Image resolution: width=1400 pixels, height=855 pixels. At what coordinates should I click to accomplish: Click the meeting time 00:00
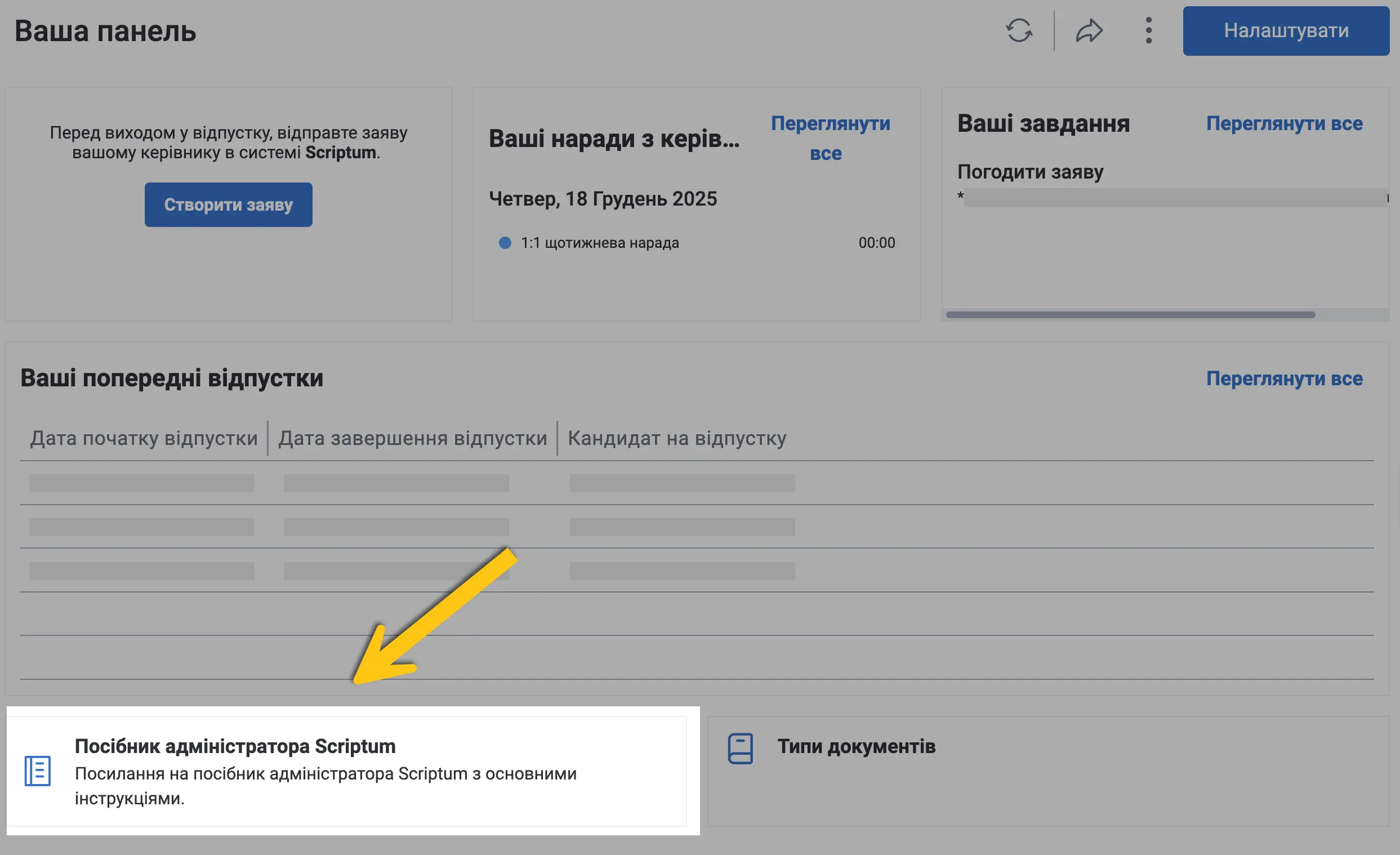[876, 243]
